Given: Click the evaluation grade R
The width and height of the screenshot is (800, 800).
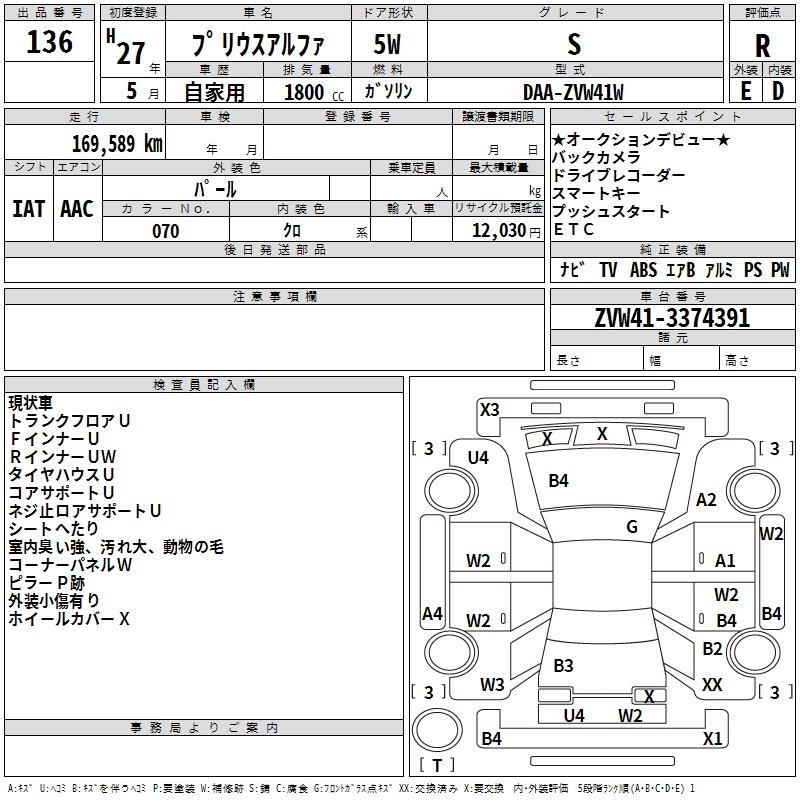Looking at the screenshot, I should point(762,44).
